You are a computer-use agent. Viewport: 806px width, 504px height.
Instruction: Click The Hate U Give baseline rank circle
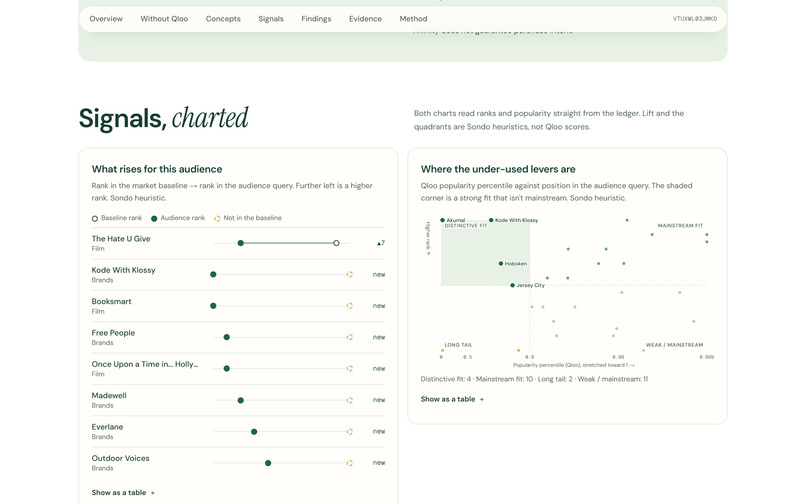coord(336,243)
